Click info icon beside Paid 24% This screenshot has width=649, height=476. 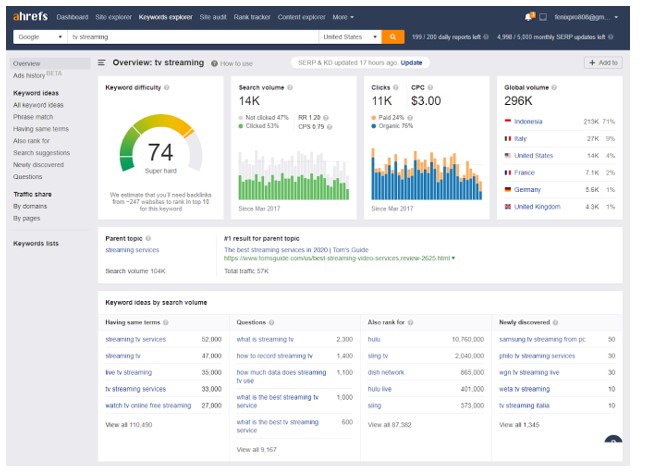coord(410,118)
